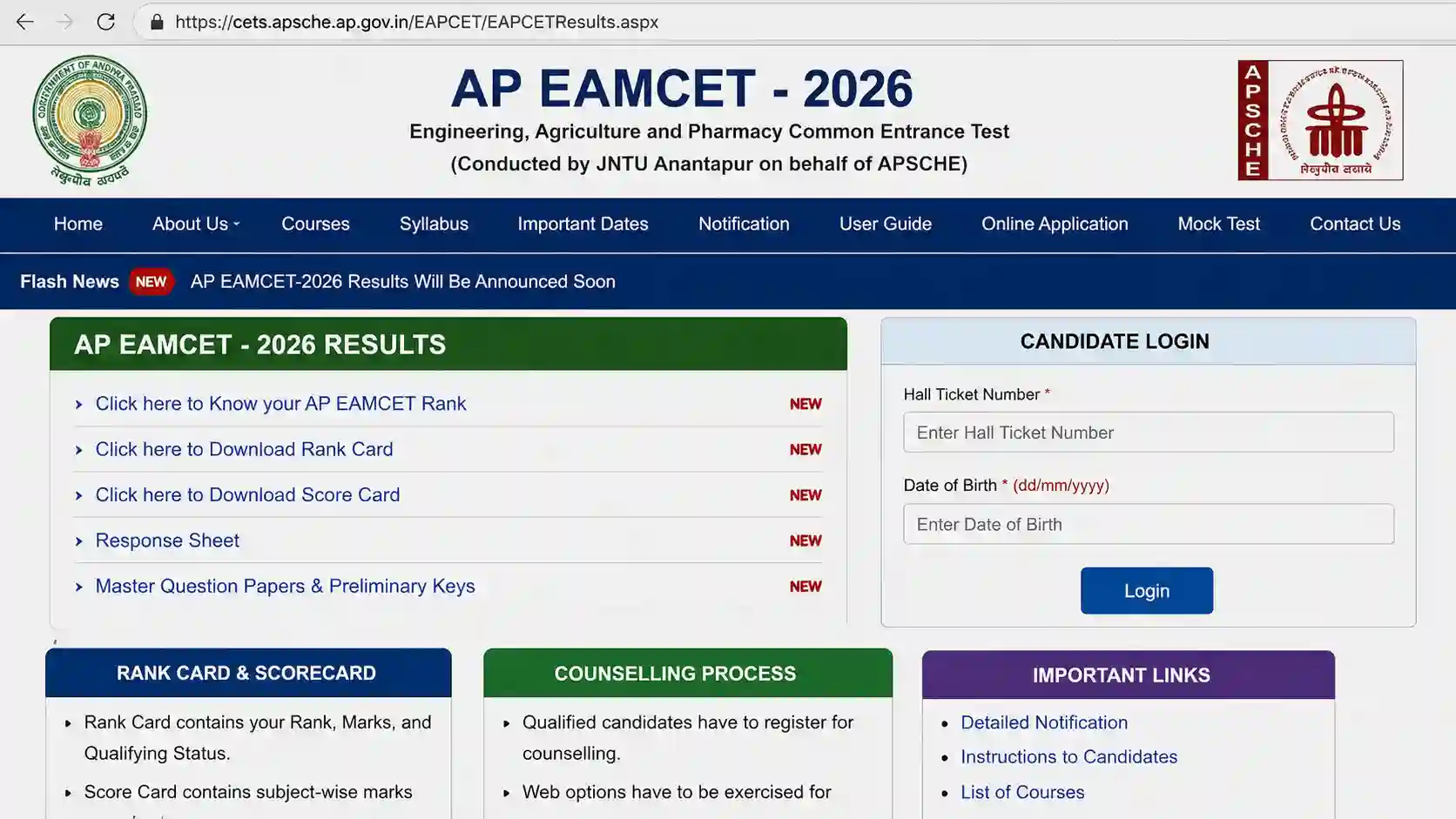Open the Courses menu item
The image size is (1456, 819).
point(315,224)
